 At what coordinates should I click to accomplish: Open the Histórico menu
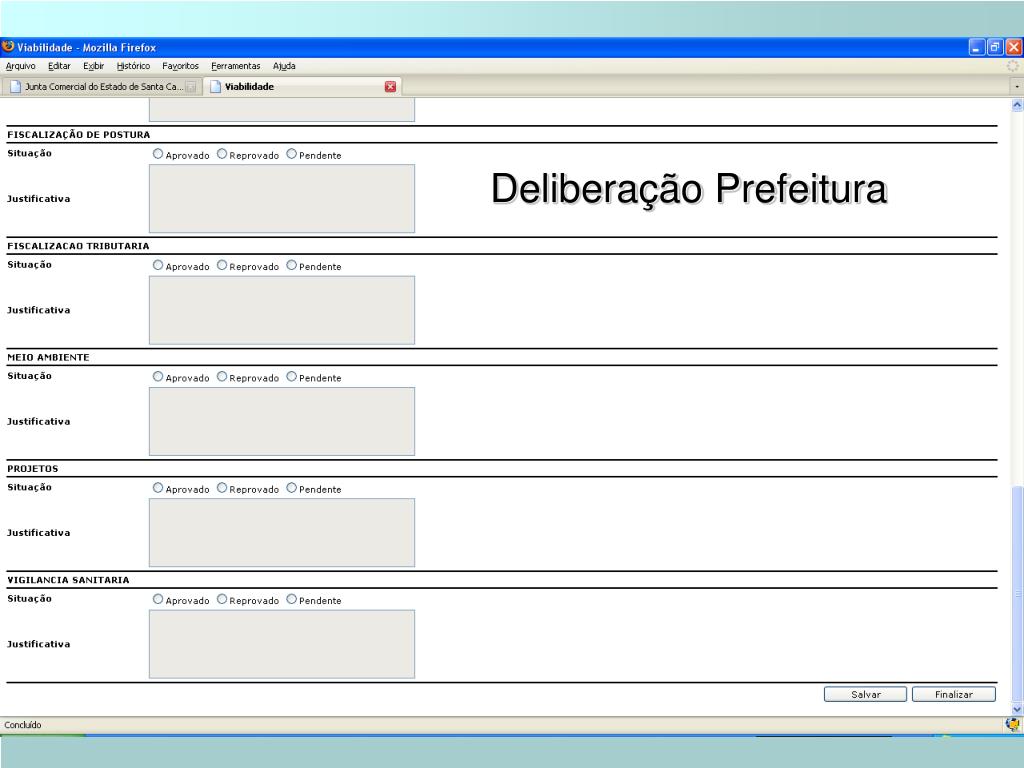[133, 66]
